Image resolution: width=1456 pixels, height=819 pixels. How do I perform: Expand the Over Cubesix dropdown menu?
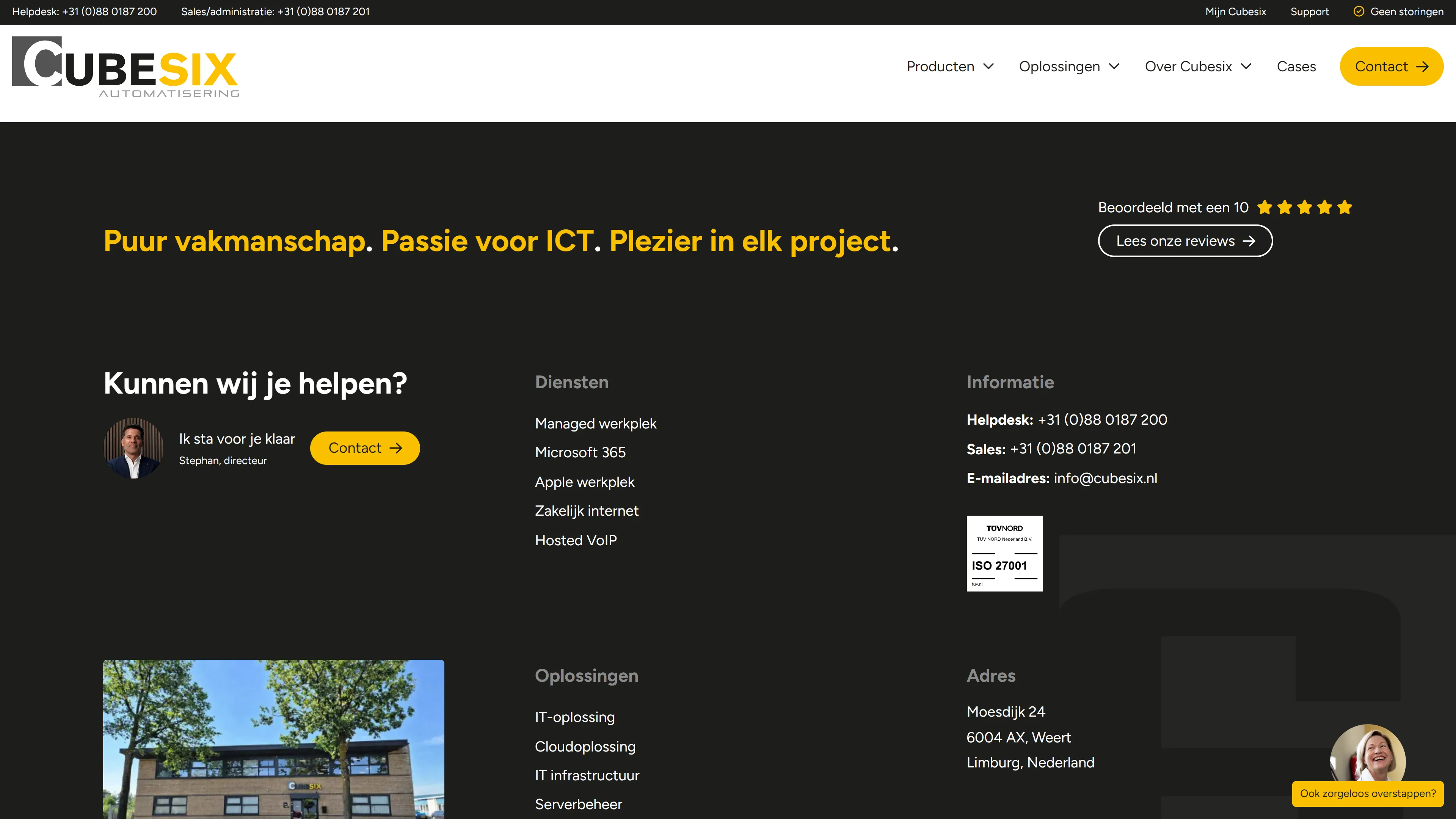click(1198, 67)
